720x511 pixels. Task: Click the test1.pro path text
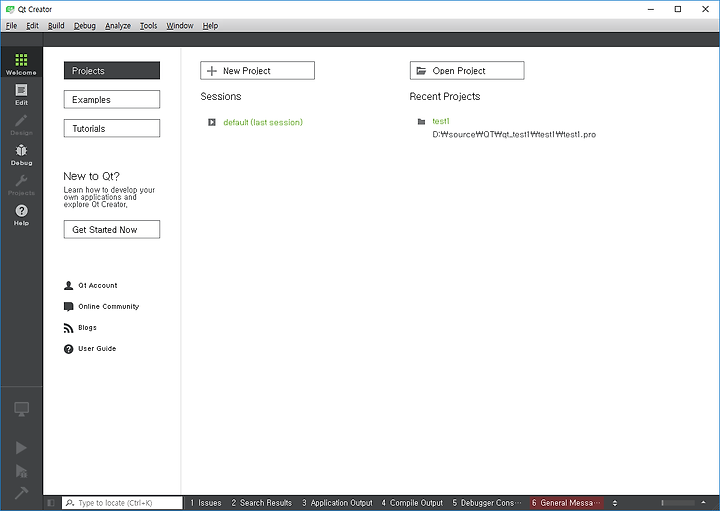(x=514, y=135)
